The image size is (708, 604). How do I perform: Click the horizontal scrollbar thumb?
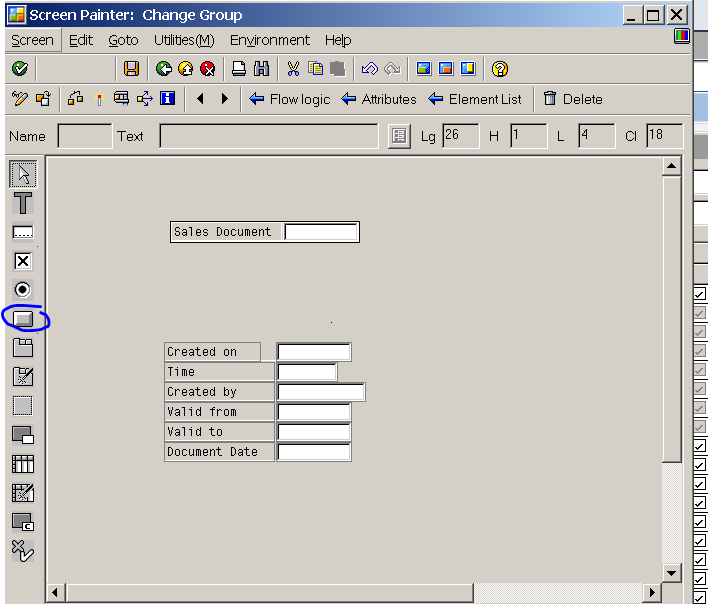click(270, 592)
